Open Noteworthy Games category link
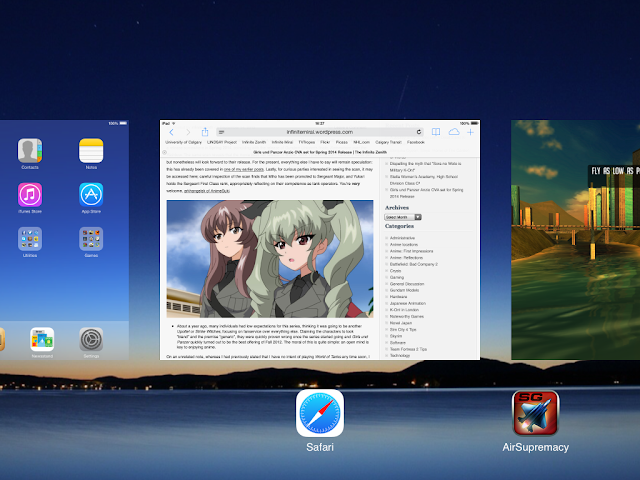Image resolution: width=640 pixels, height=480 pixels. click(407, 316)
